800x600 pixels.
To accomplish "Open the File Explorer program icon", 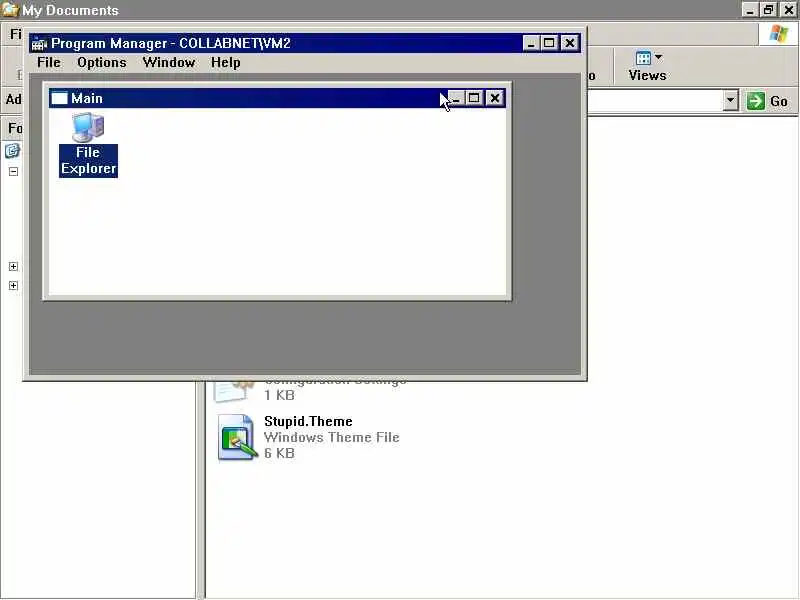I will tap(88, 145).
